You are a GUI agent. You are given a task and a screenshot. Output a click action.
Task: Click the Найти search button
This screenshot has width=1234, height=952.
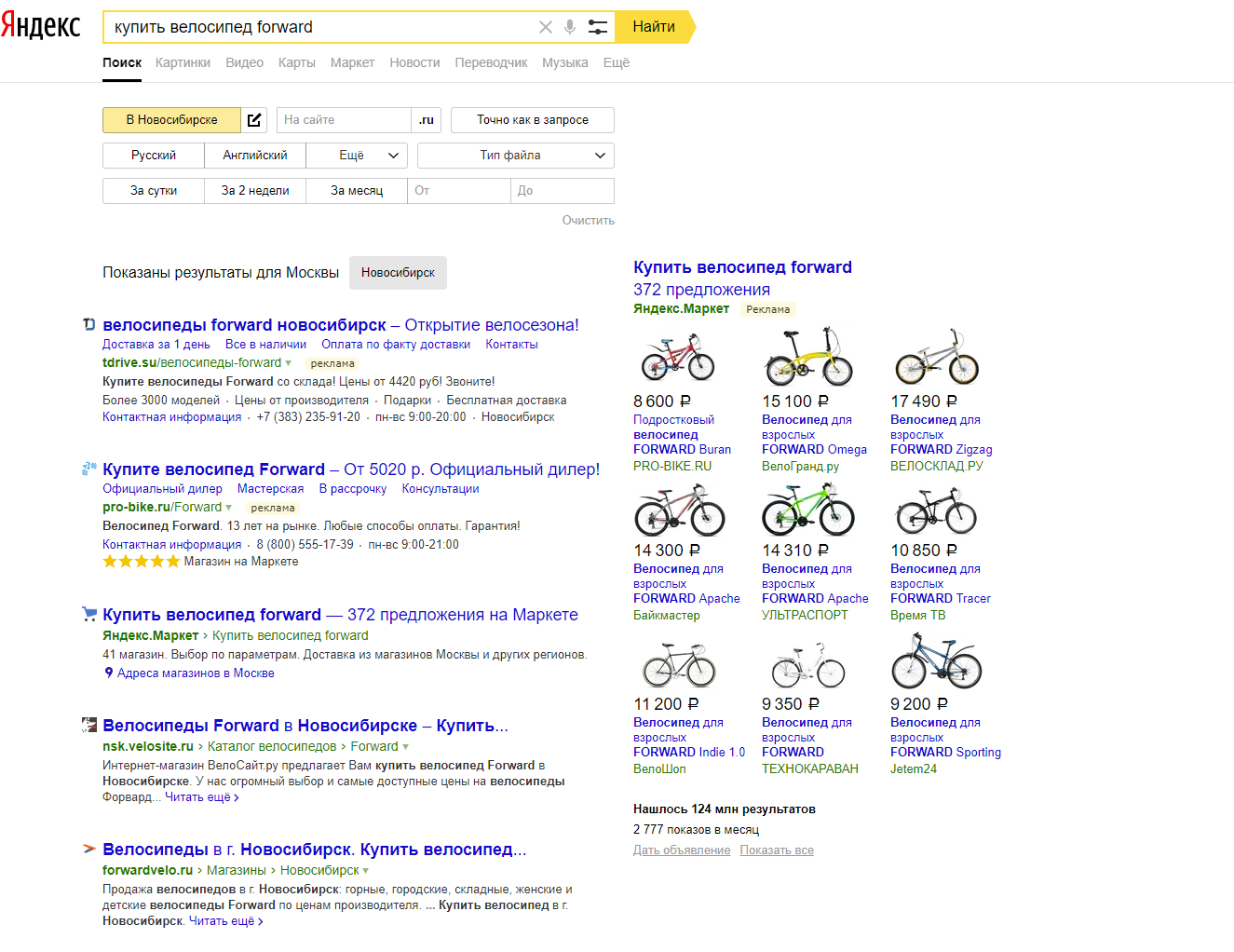click(x=654, y=27)
